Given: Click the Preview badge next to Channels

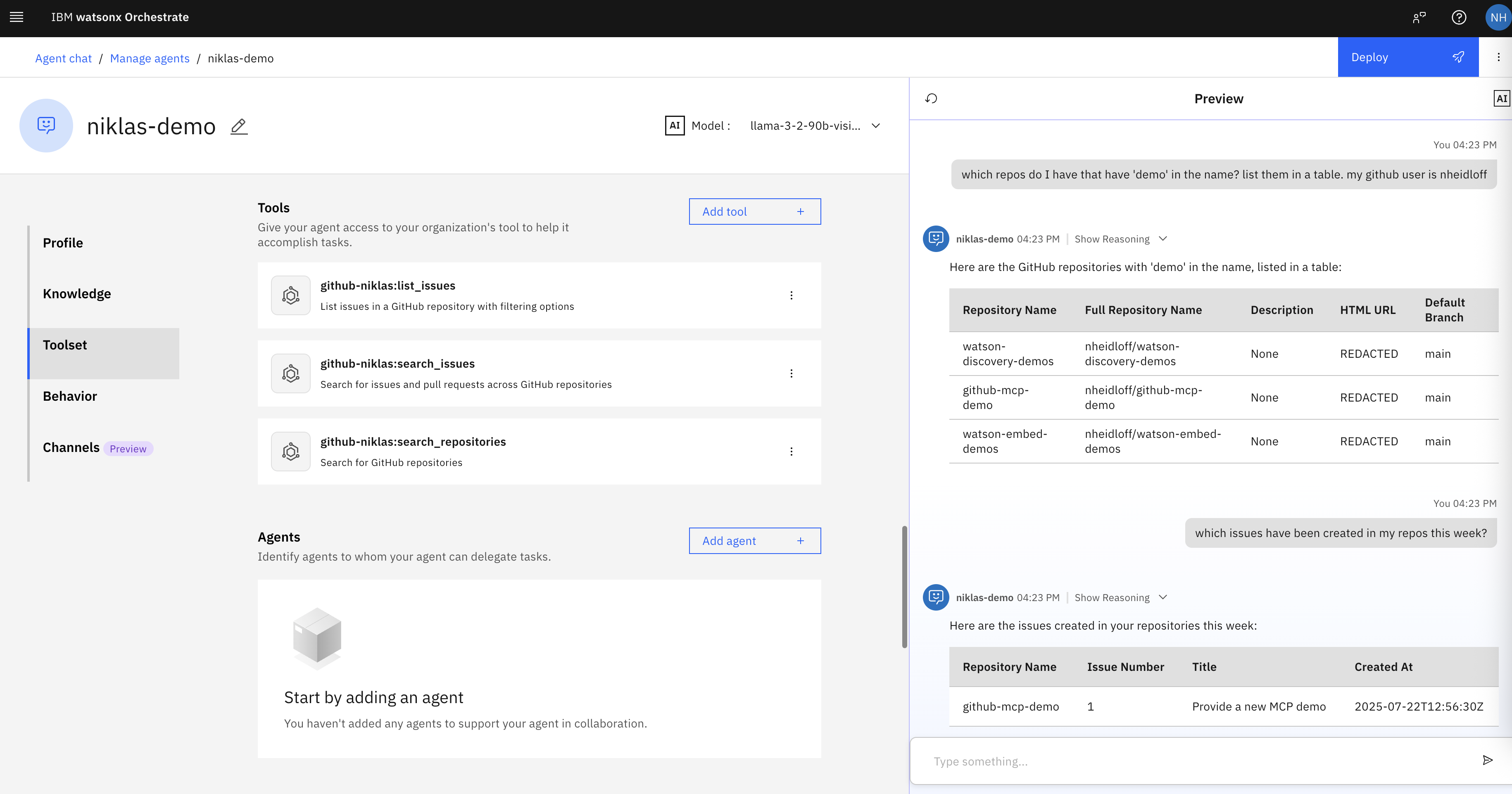Looking at the screenshot, I should pyautogui.click(x=128, y=448).
